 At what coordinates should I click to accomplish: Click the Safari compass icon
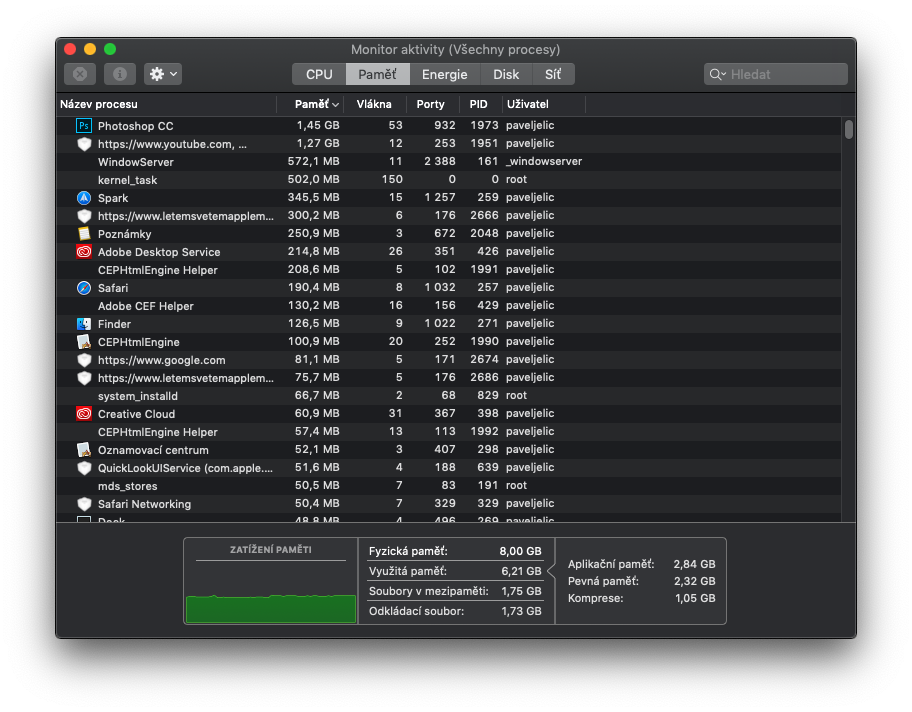coord(84,288)
